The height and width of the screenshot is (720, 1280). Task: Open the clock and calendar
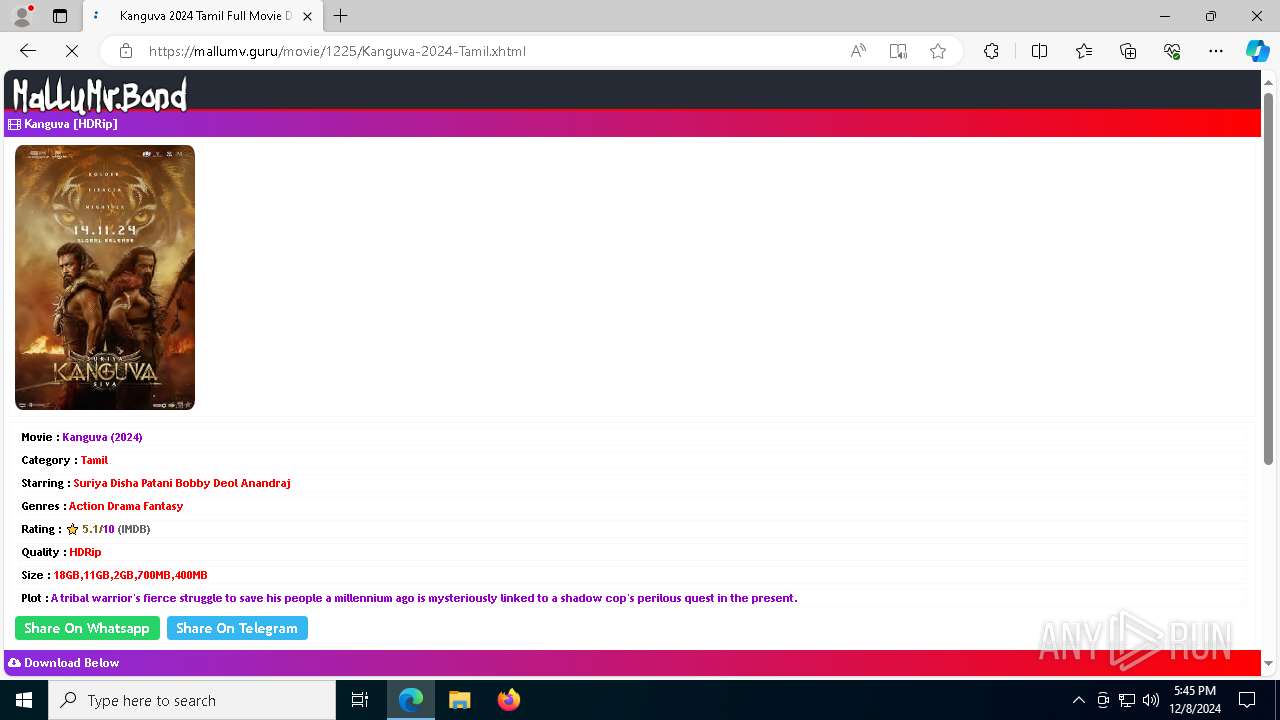1195,700
